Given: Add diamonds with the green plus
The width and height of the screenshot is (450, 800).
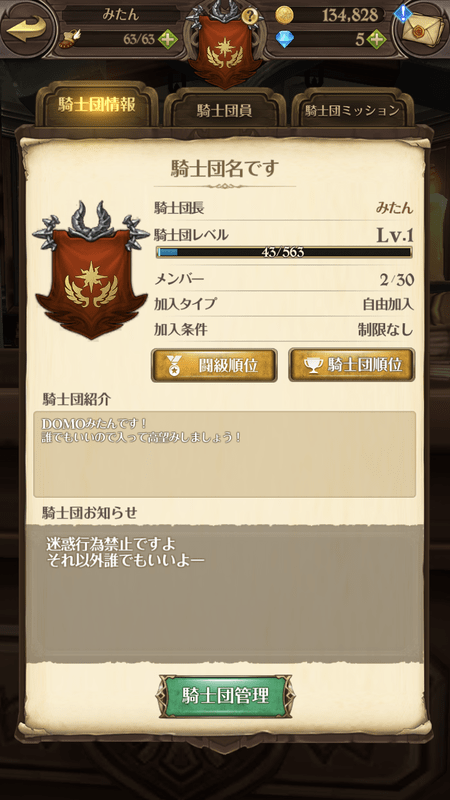Looking at the screenshot, I should 376,39.
